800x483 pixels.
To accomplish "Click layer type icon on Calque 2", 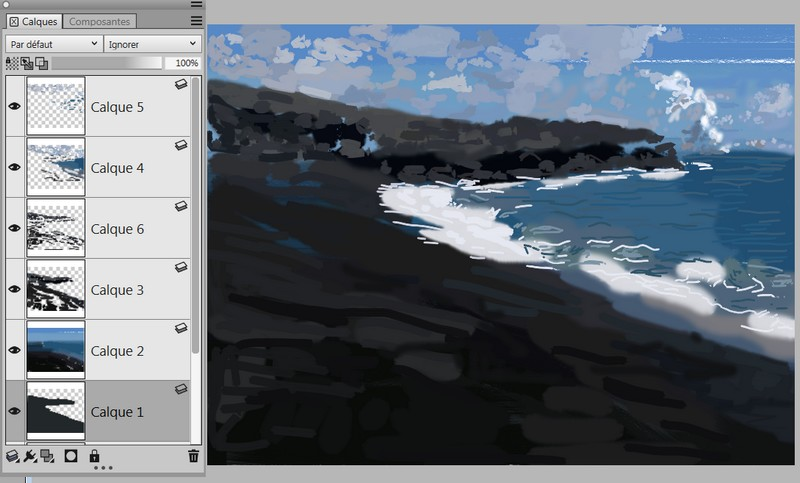I will [181, 328].
